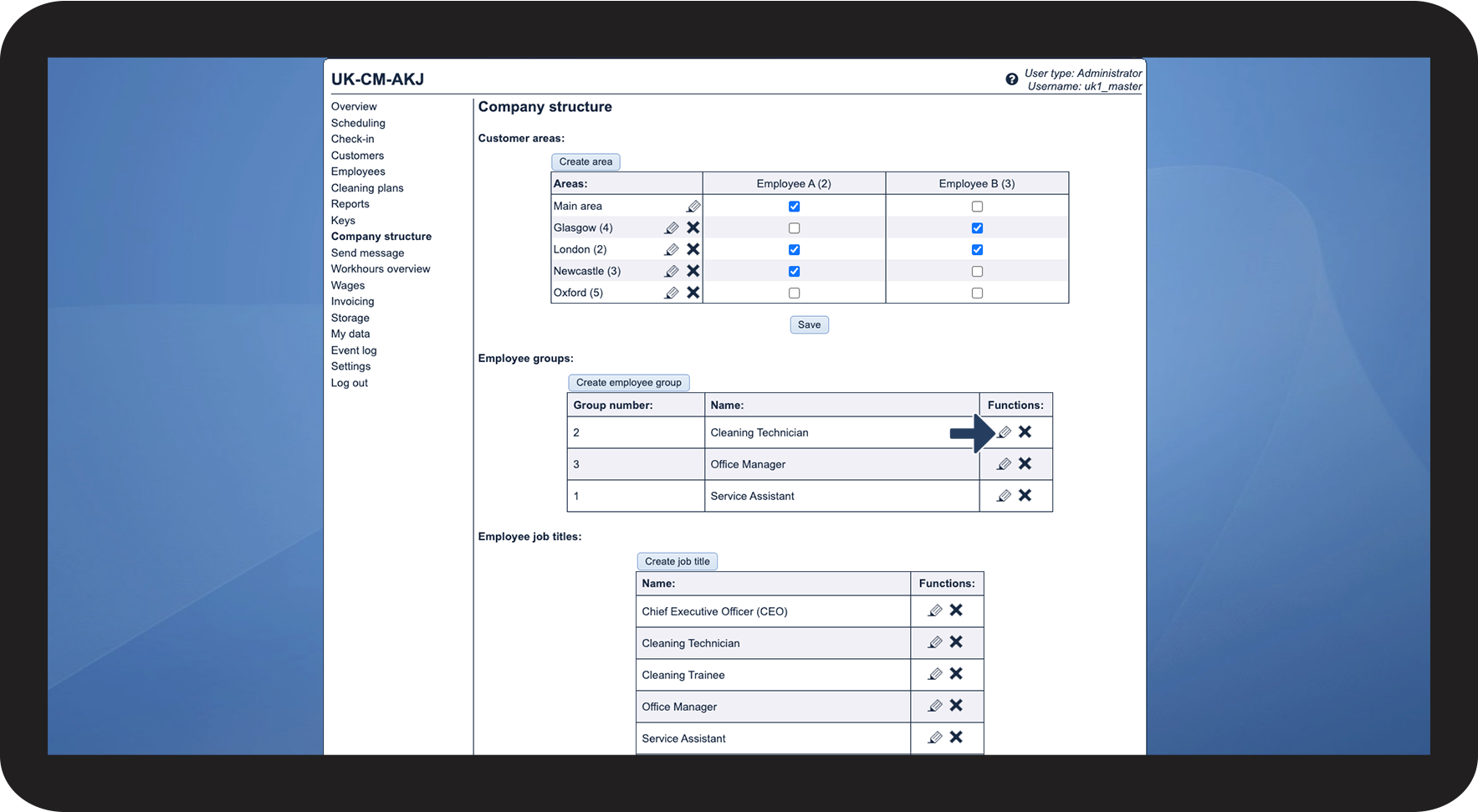
Task: Uncheck Newcastle for Employee A
Action: click(794, 272)
